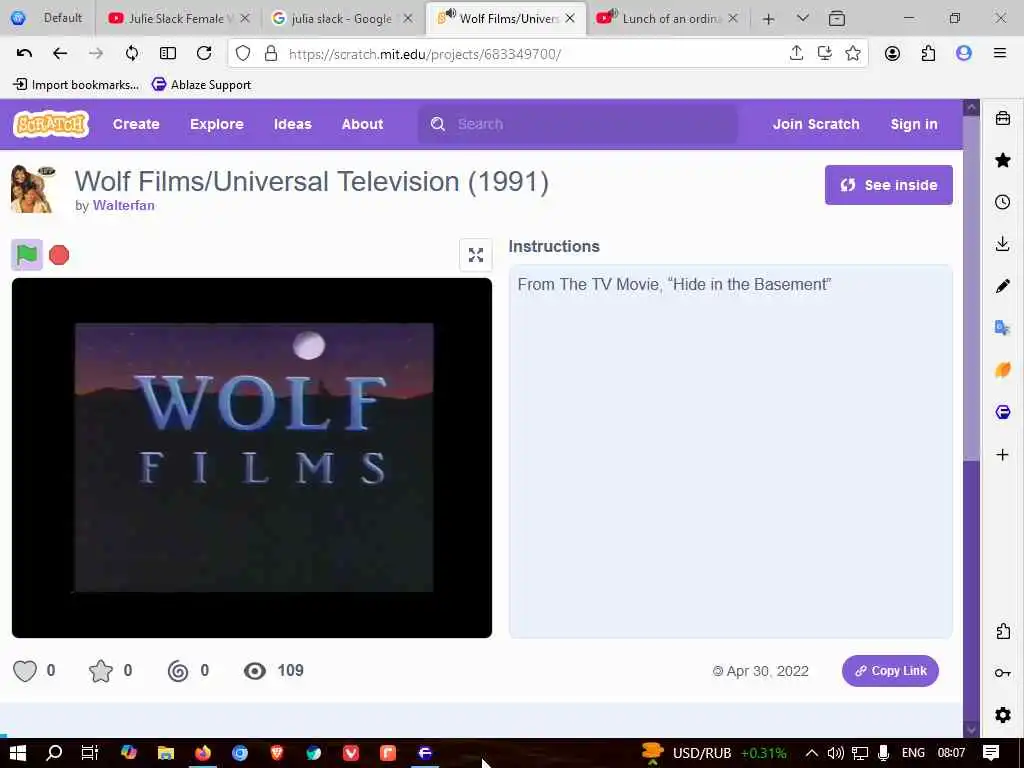Screen dimensions: 1024x768
Task: Click the page scrollbar down arrow
Action: 971,729
